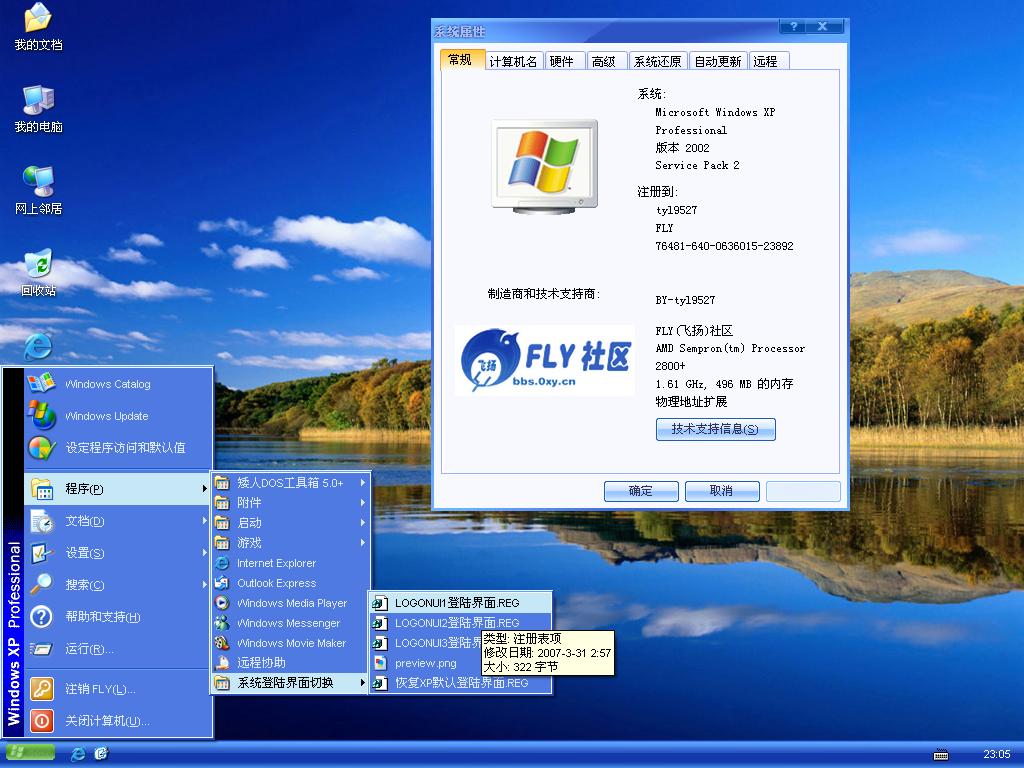Click the ? help button in 系统属性 title bar
Screen dimensions: 1024x768
click(793, 27)
